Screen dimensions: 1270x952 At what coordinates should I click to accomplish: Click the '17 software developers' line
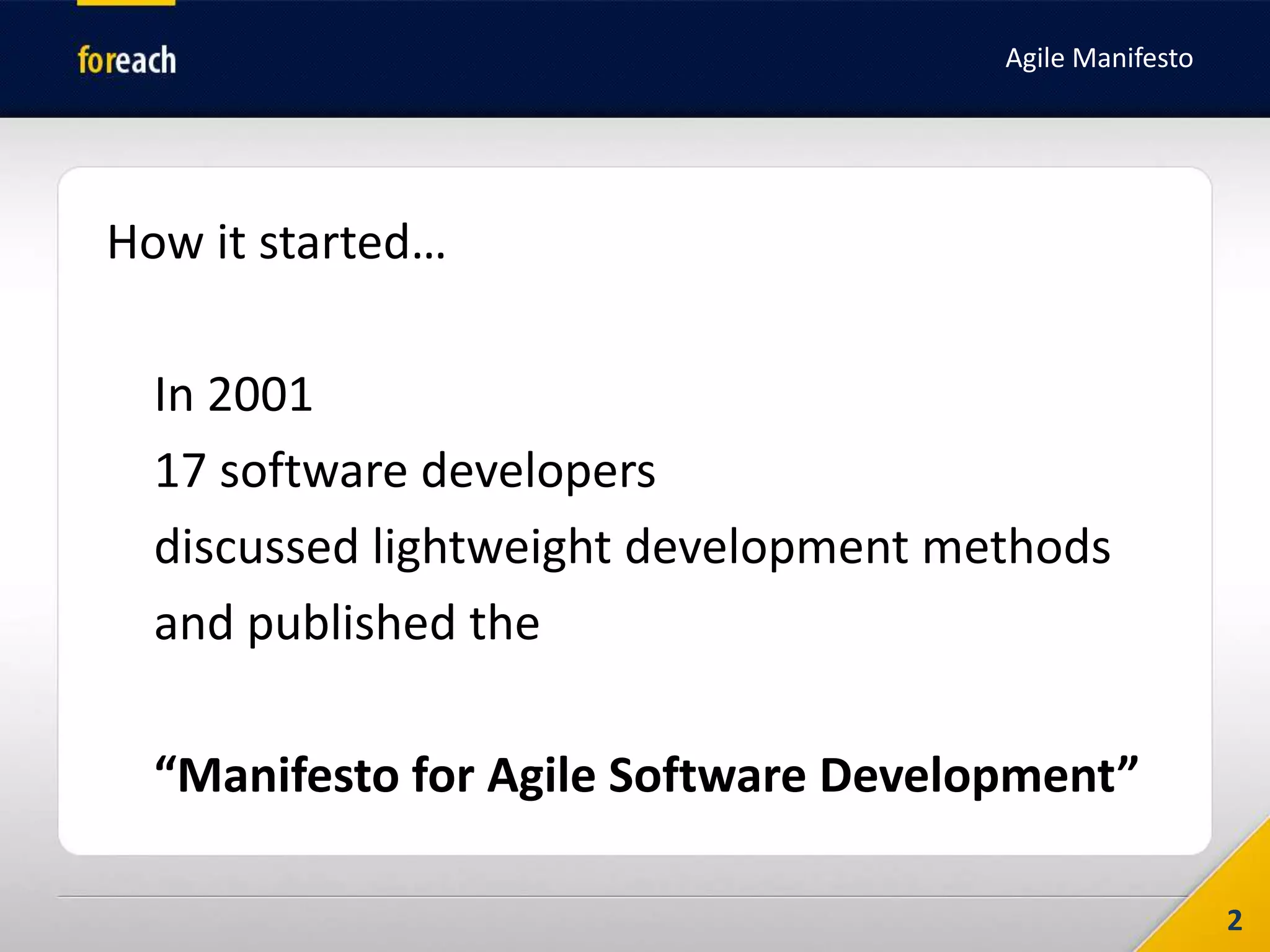point(405,471)
